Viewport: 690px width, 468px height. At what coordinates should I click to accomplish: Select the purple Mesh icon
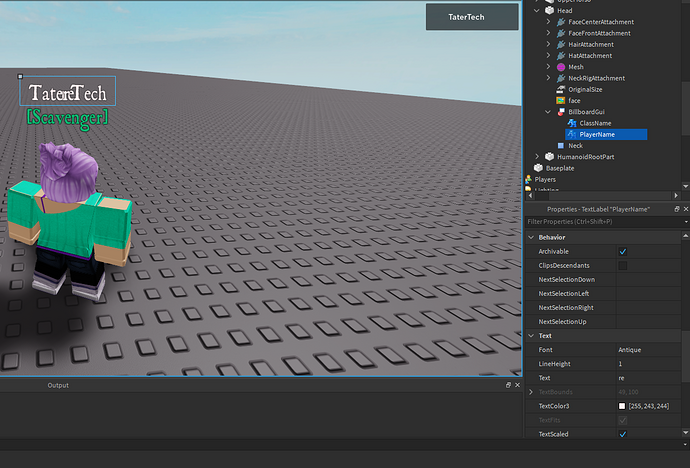(561, 67)
